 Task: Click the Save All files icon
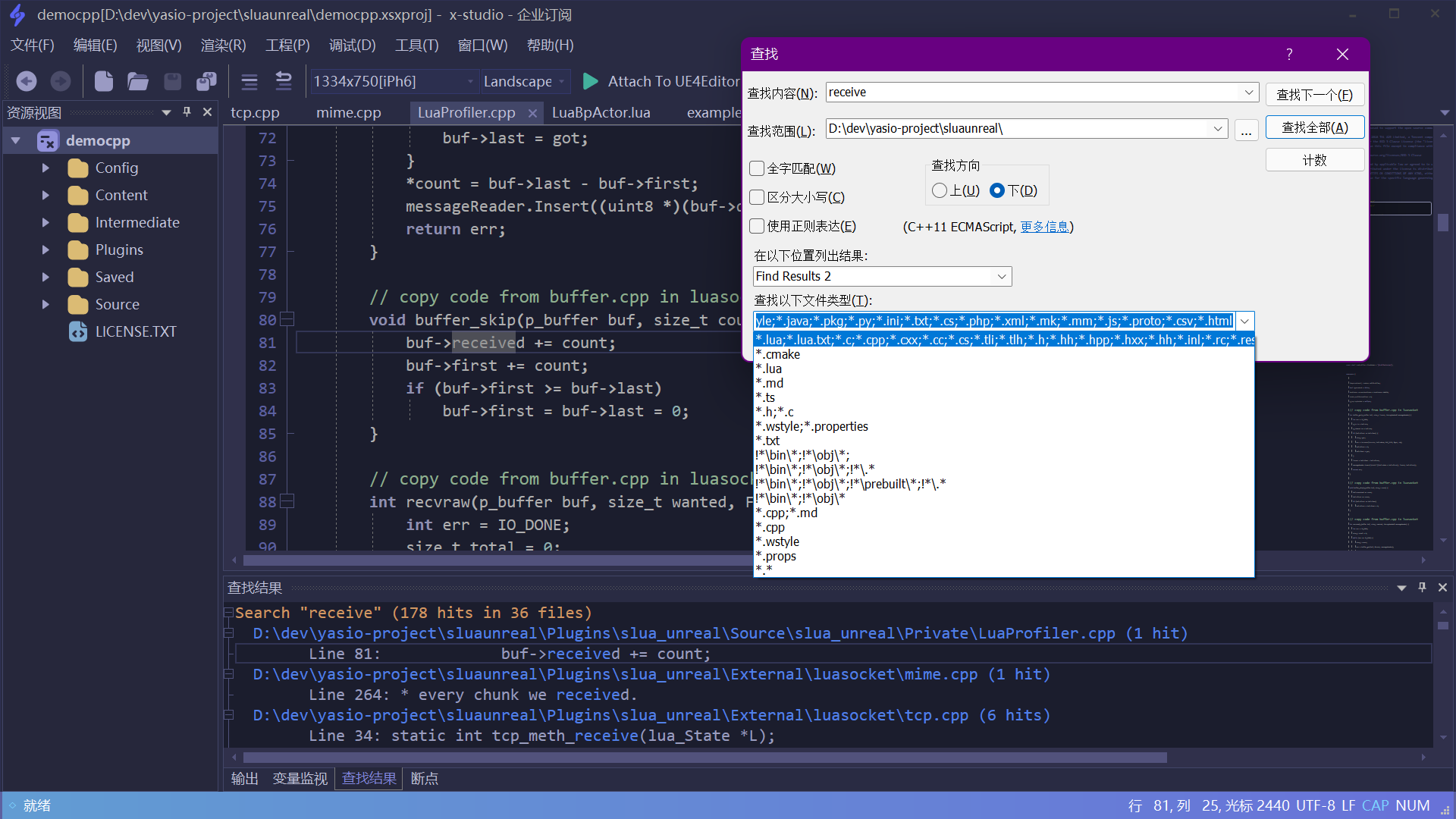[x=206, y=81]
